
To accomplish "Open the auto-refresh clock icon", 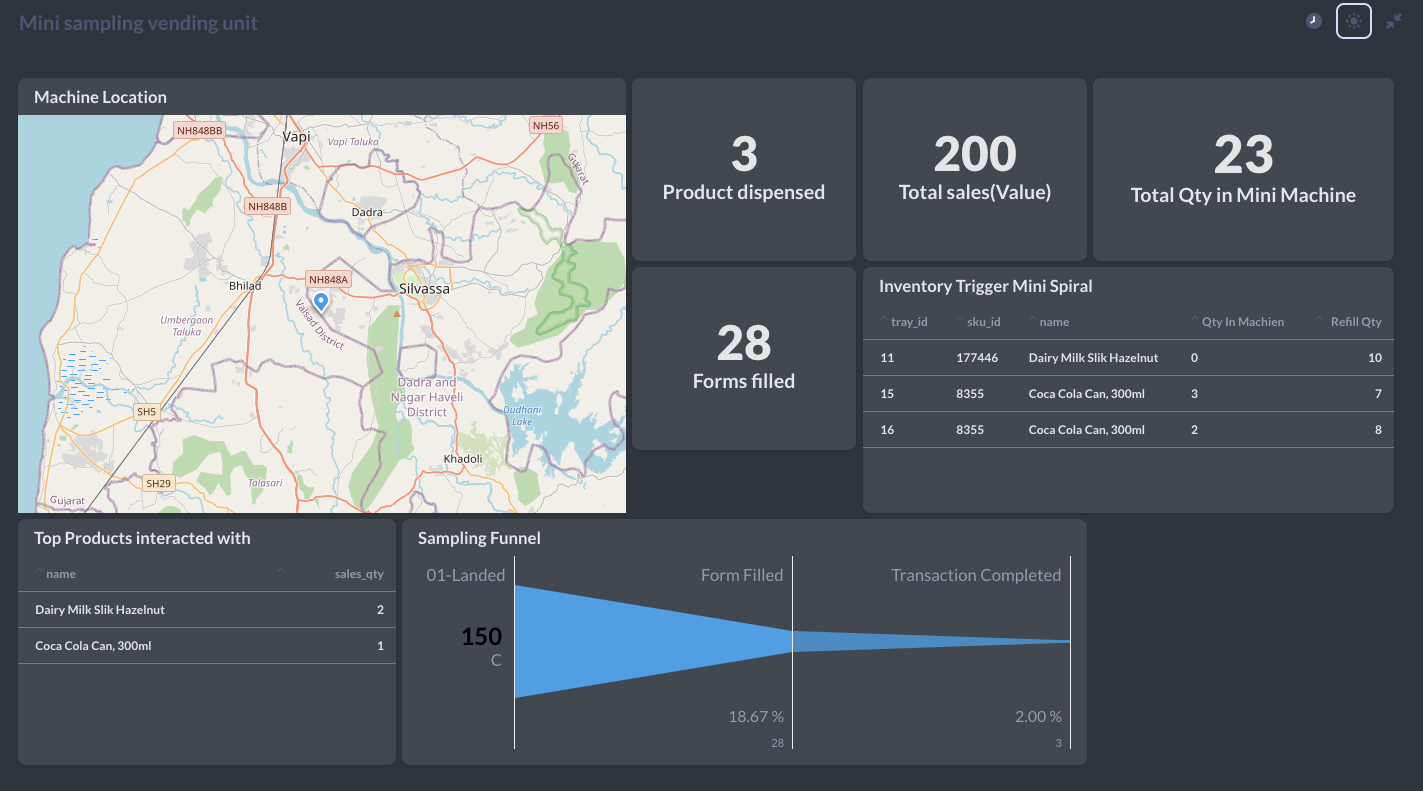I will [1314, 21].
